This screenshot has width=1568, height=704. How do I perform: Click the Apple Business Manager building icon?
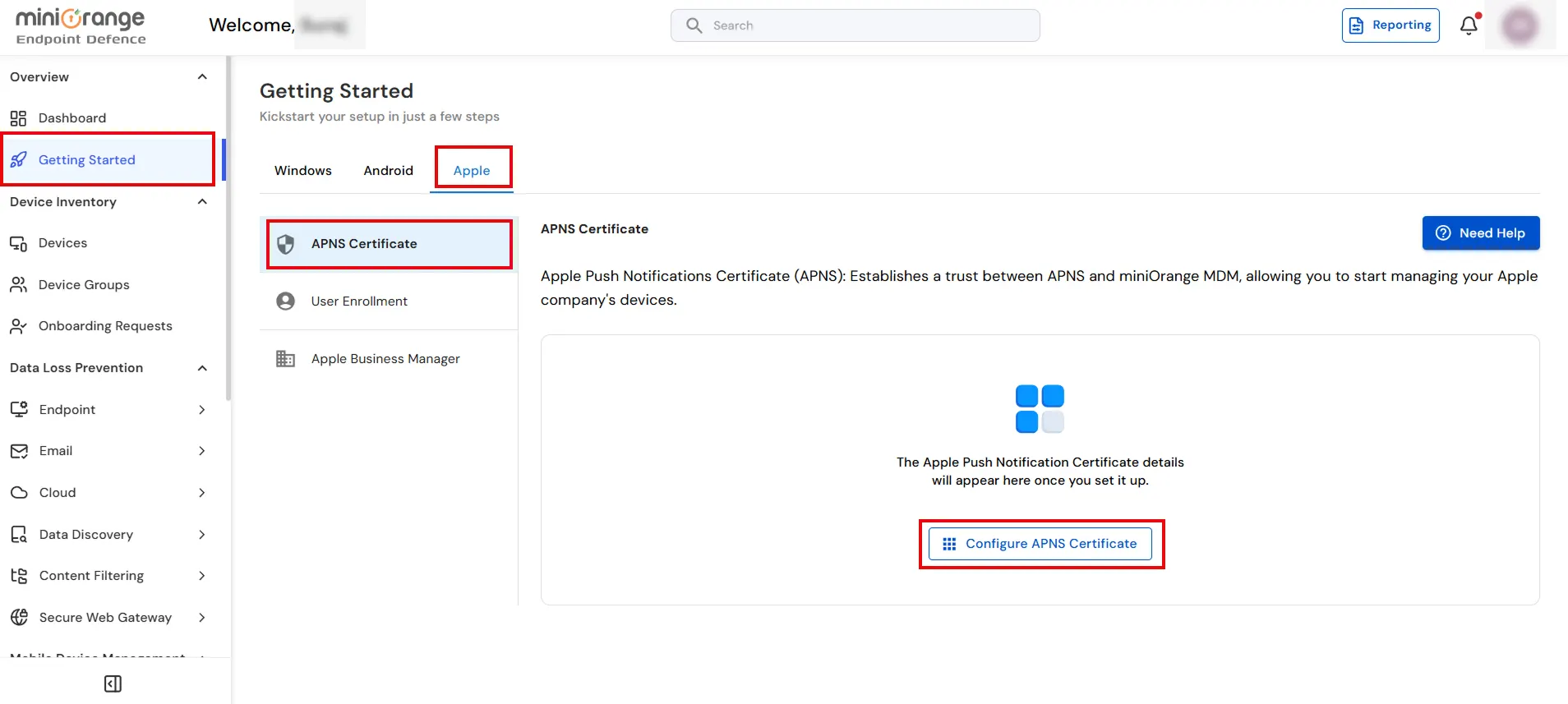(285, 359)
